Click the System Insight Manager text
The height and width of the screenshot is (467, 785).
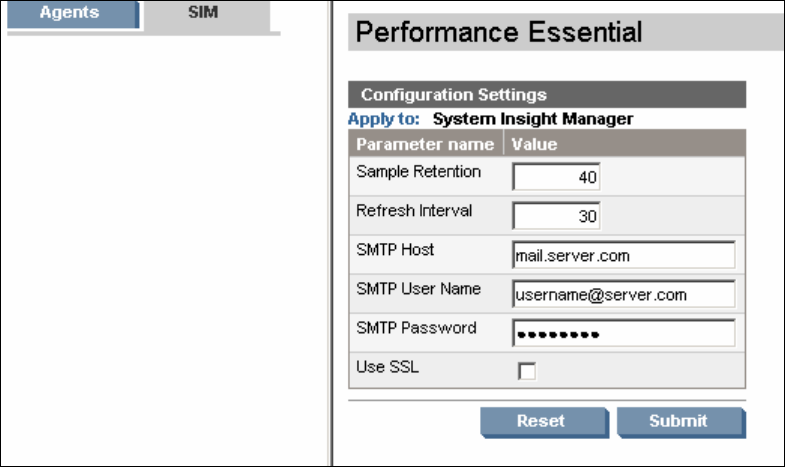(533, 119)
